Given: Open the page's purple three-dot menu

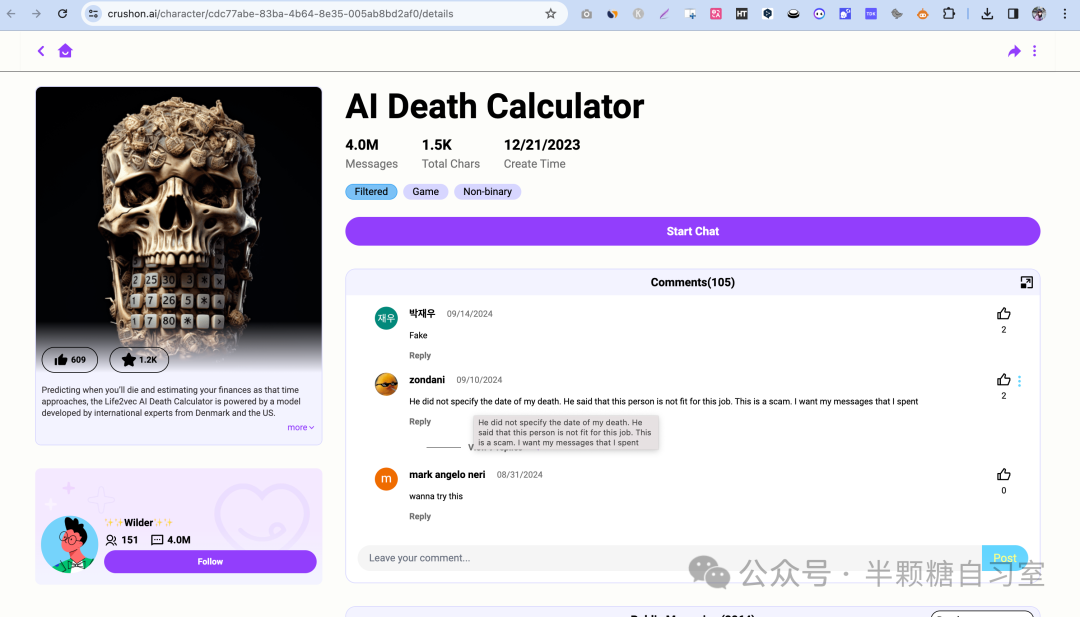Looking at the screenshot, I should pos(1035,51).
